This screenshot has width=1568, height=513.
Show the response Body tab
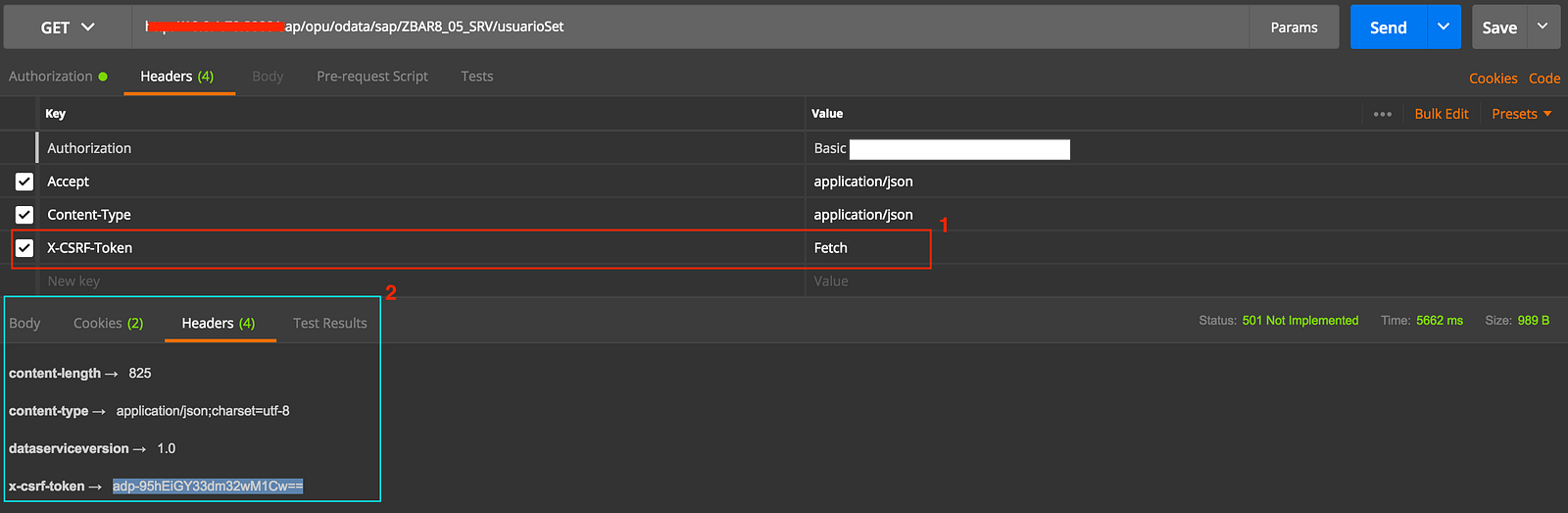coord(24,323)
